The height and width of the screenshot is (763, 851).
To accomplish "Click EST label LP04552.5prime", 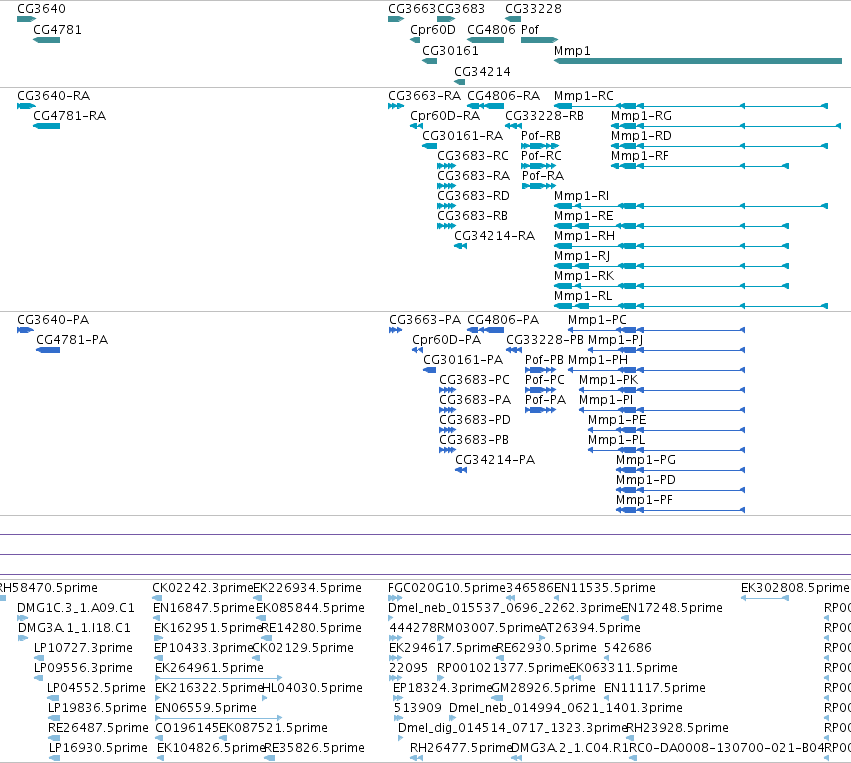I will [96, 688].
